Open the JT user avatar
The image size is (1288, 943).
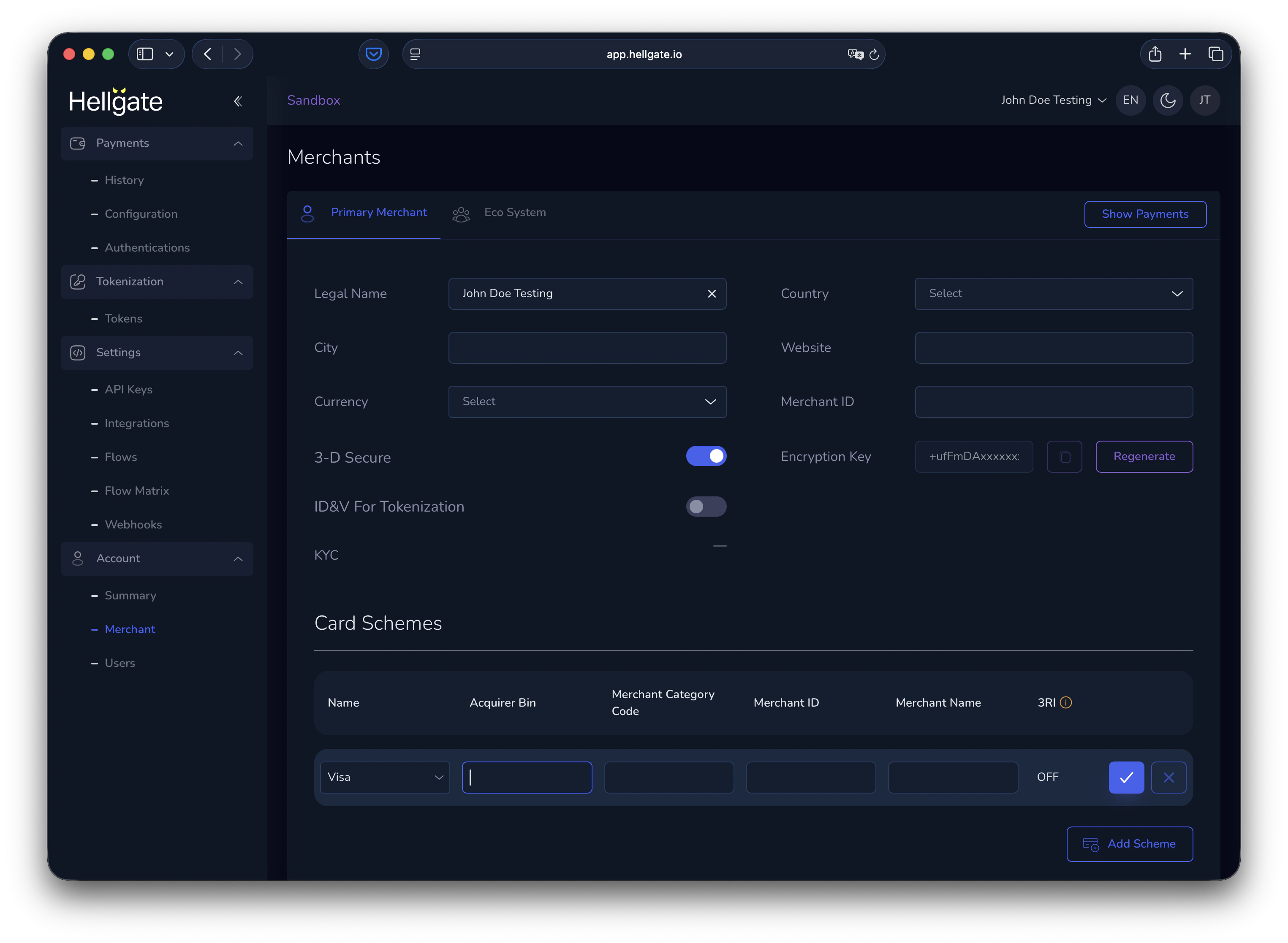(1205, 100)
